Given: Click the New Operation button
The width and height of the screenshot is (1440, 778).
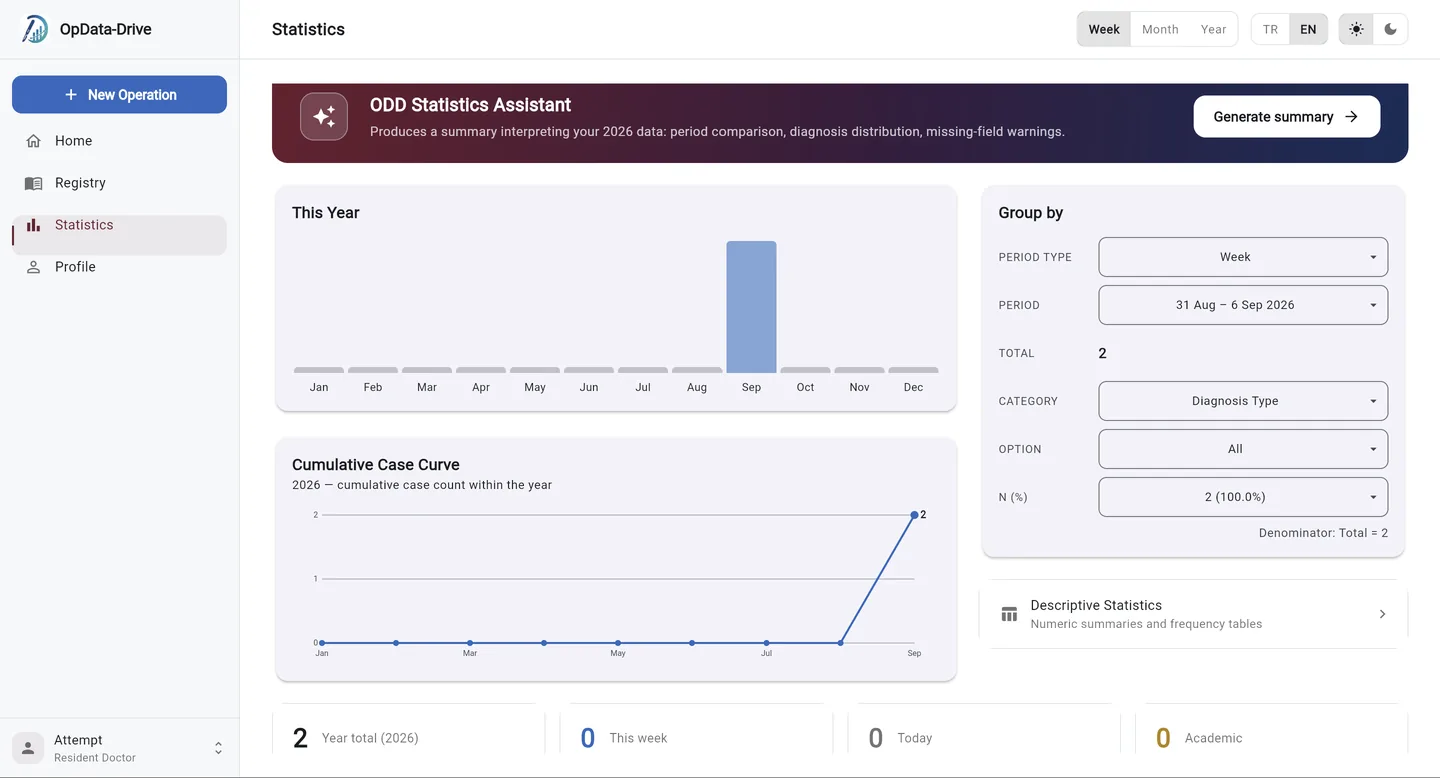Looking at the screenshot, I should point(119,95).
